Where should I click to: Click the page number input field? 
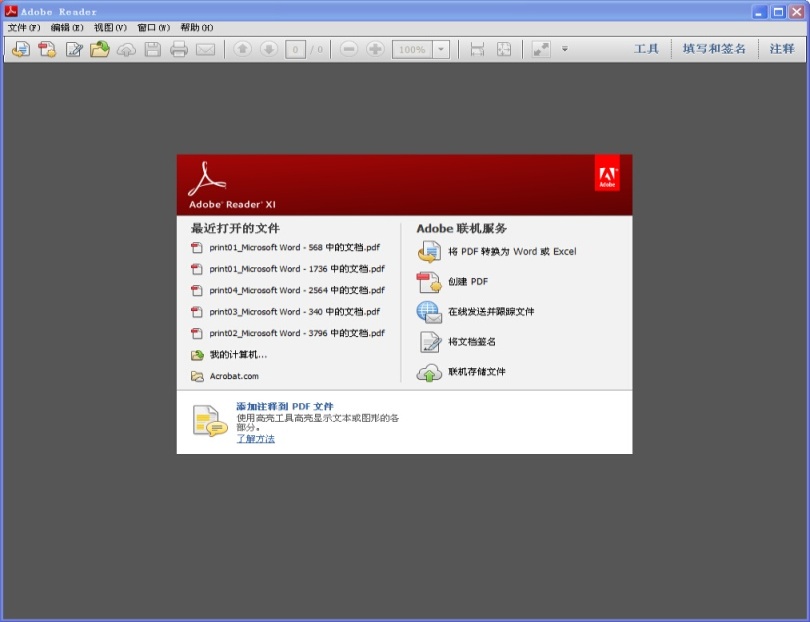[x=295, y=50]
